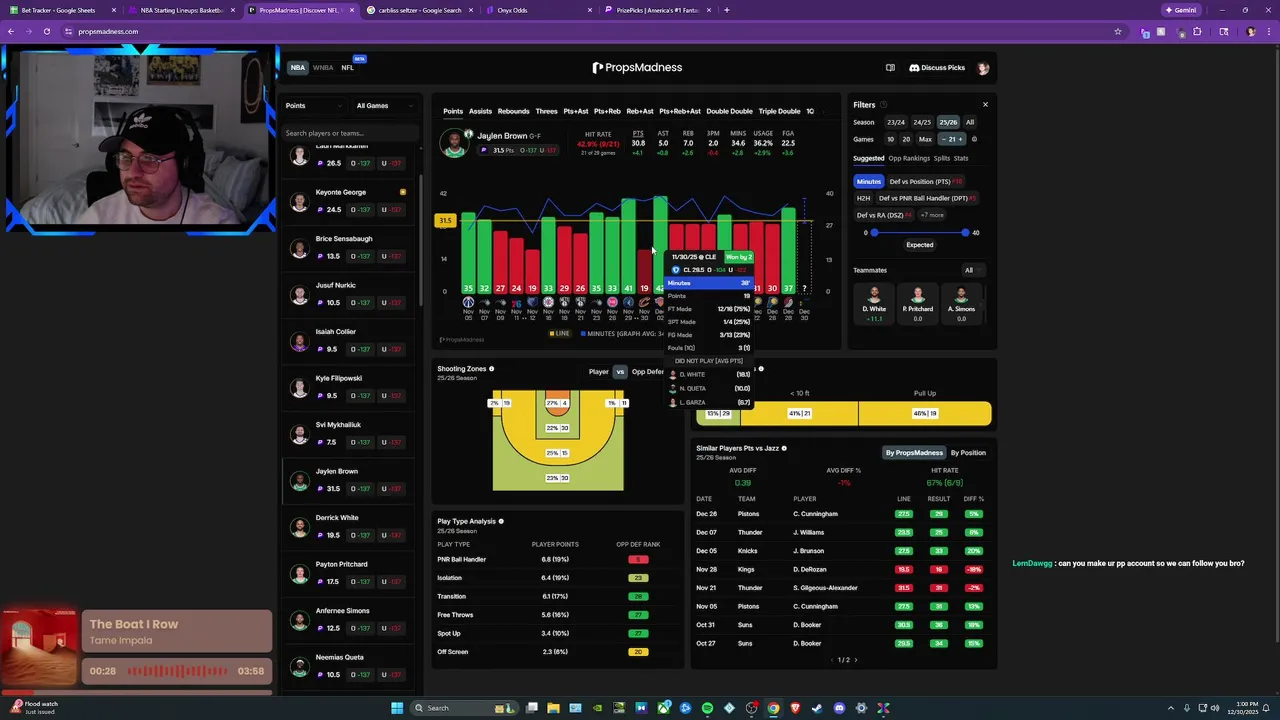The image size is (1280, 720).
Task: Open the user profile avatar
Action: tap(983, 68)
